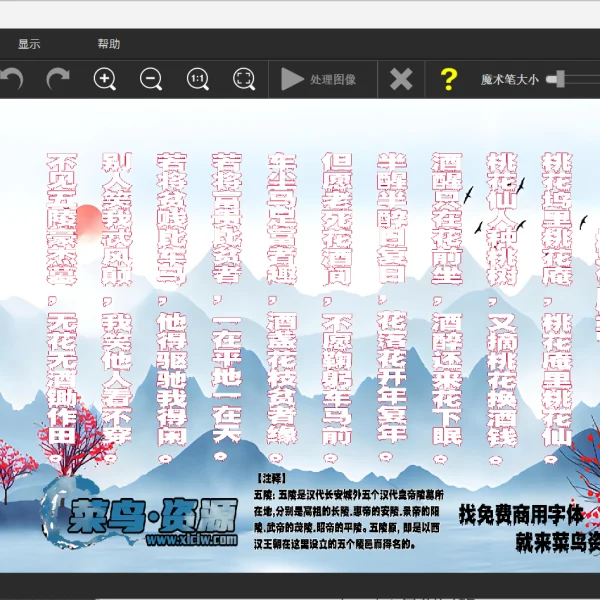Click the 处理图像 process button
Viewport: 600px width, 600px height.
pos(319,79)
